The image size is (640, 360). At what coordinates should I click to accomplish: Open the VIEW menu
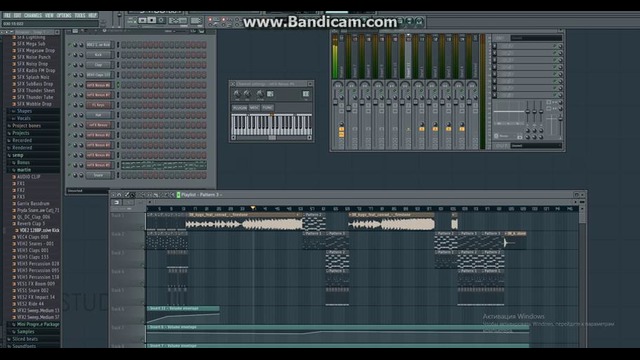click(49, 16)
